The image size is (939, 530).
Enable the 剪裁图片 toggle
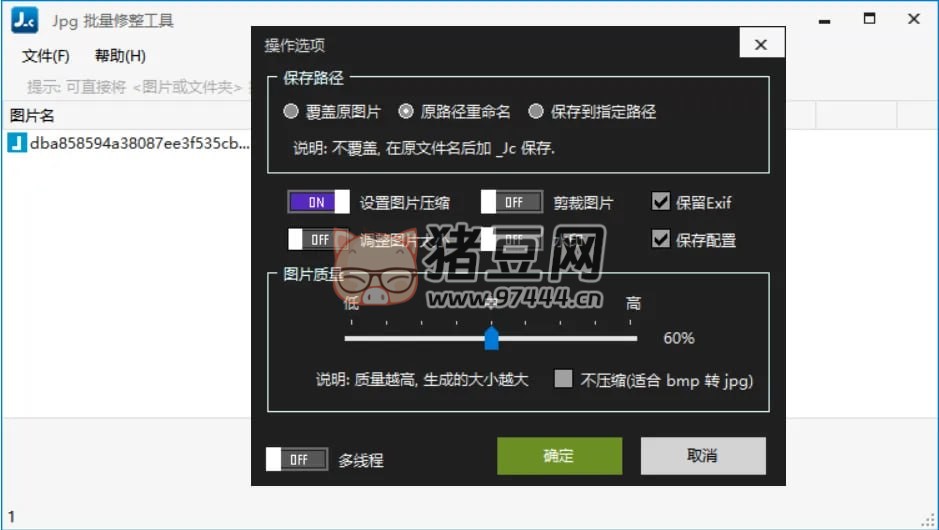click(x=511, y=202)
